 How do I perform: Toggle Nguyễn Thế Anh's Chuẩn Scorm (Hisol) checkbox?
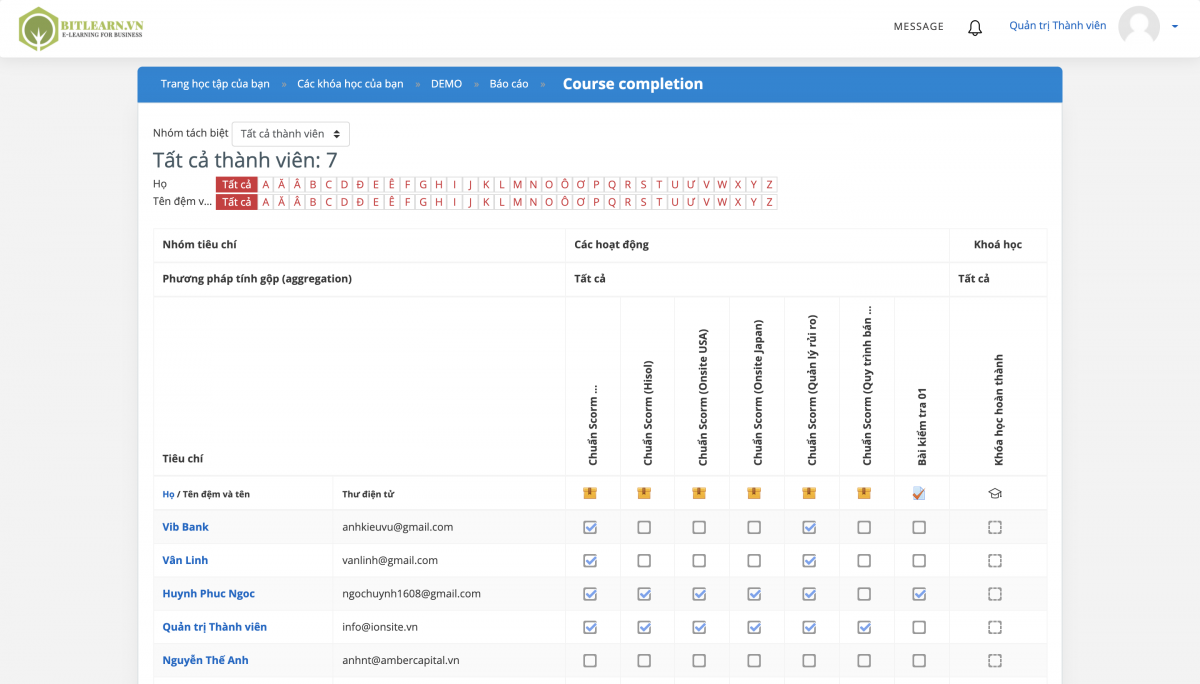point(644,660)
